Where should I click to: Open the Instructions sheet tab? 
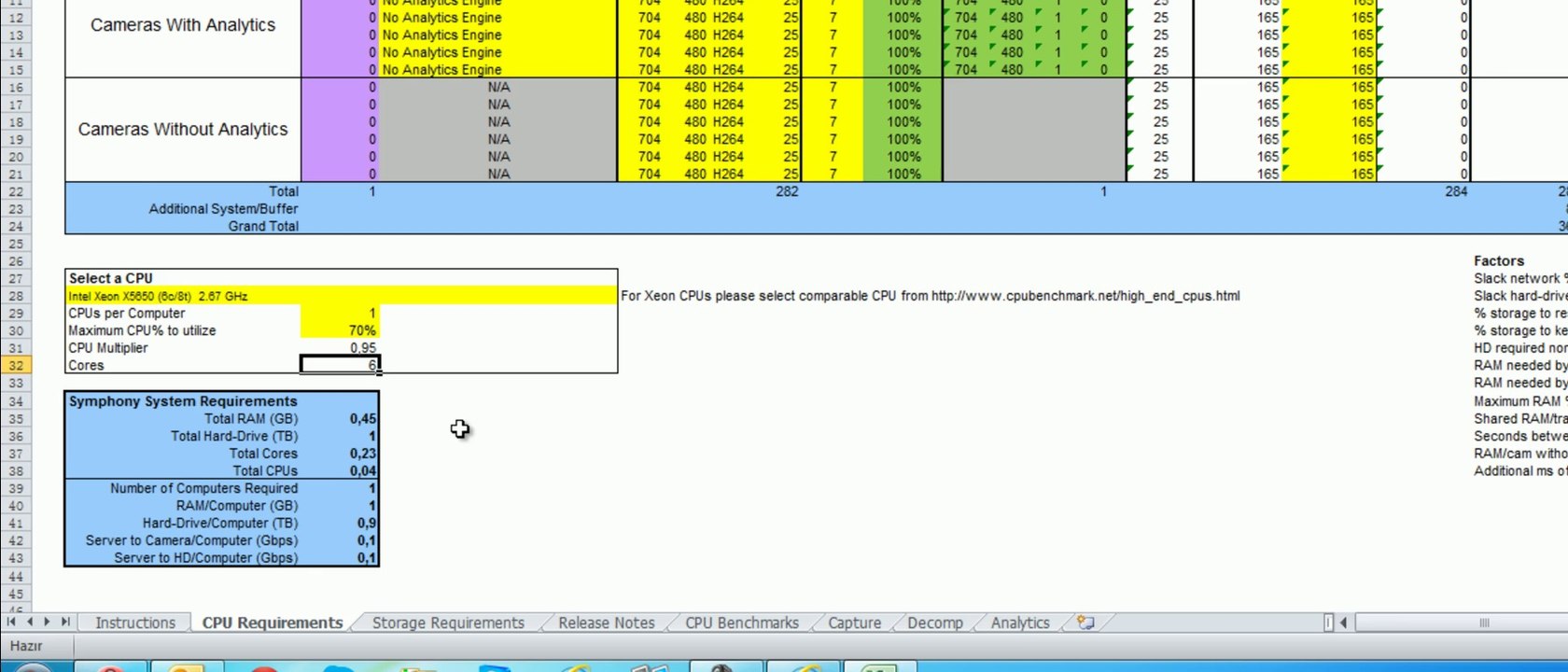[134, 623]
